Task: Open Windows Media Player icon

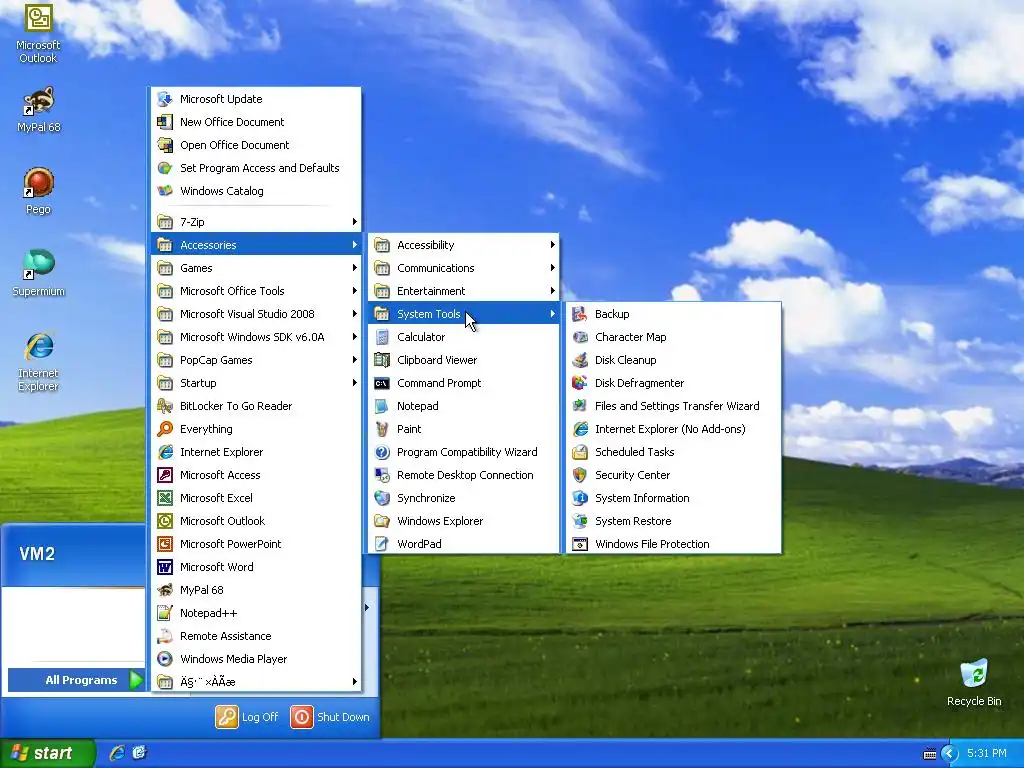Action: (x=165, y=659)
